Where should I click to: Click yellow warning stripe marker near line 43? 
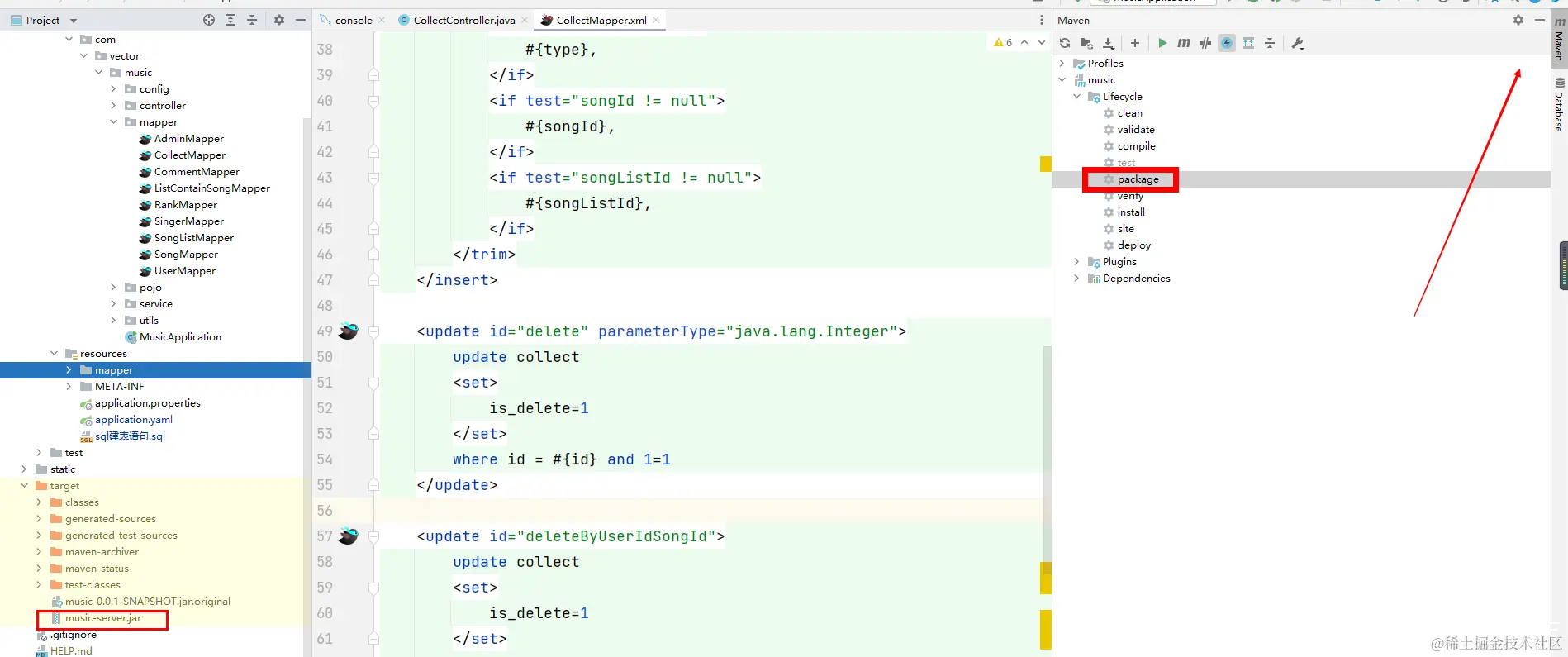coord(1045,164)
